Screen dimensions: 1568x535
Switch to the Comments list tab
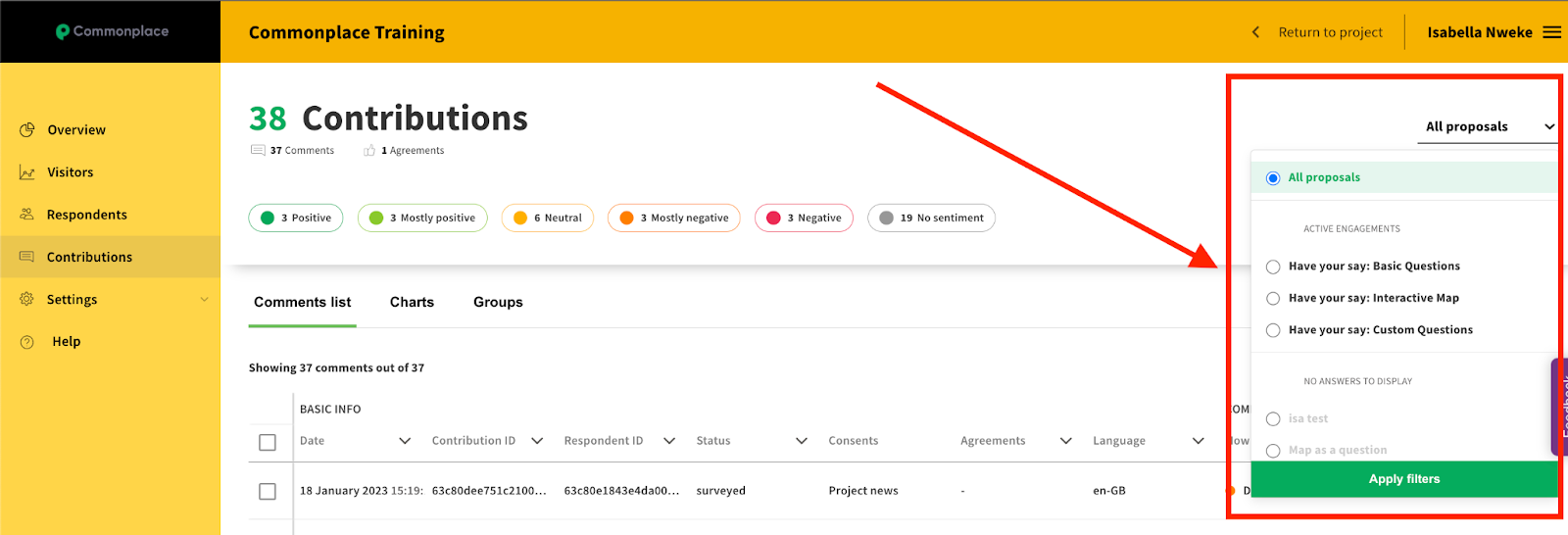(302, 302)
